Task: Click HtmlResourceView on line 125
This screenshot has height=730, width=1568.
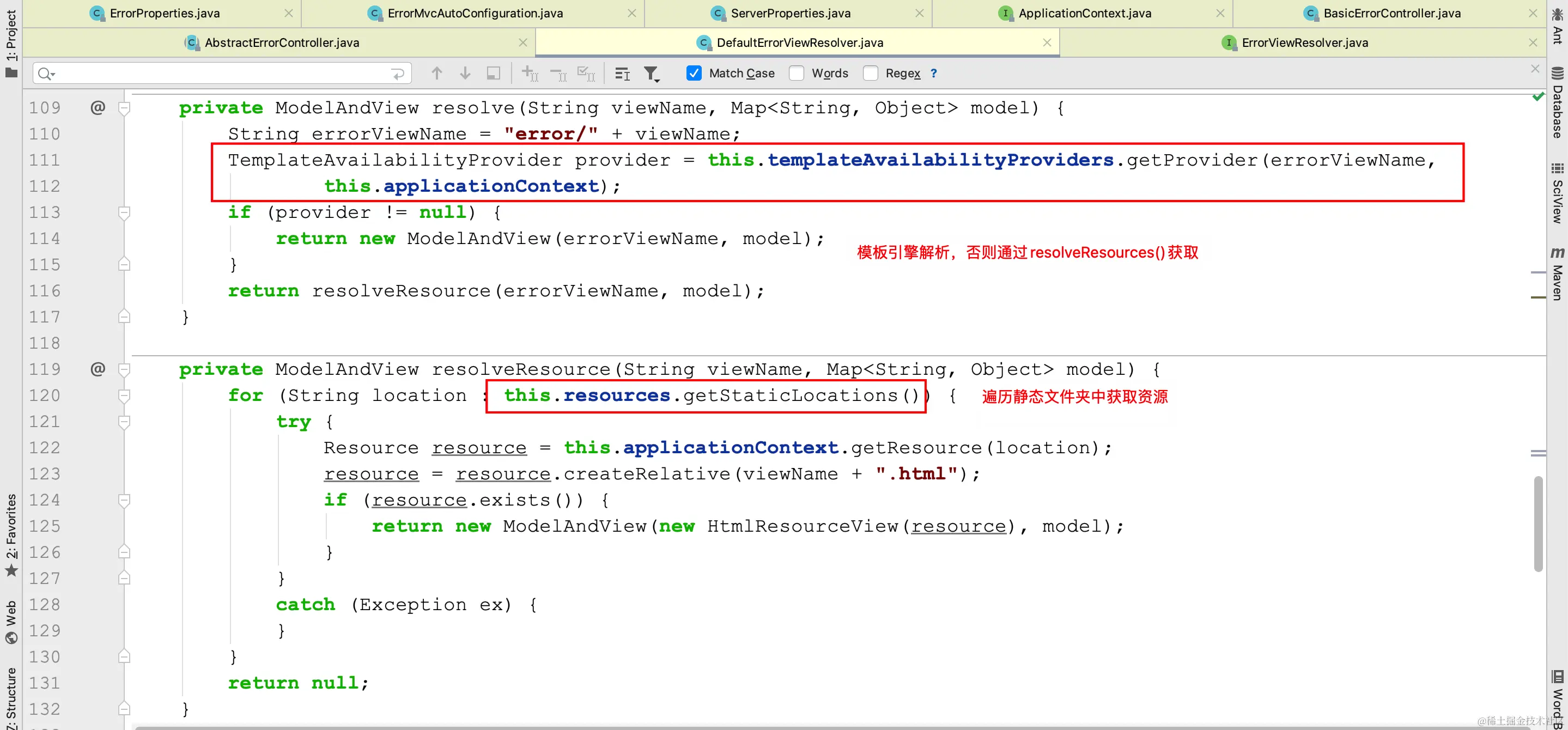Action: tap(803, 526)
